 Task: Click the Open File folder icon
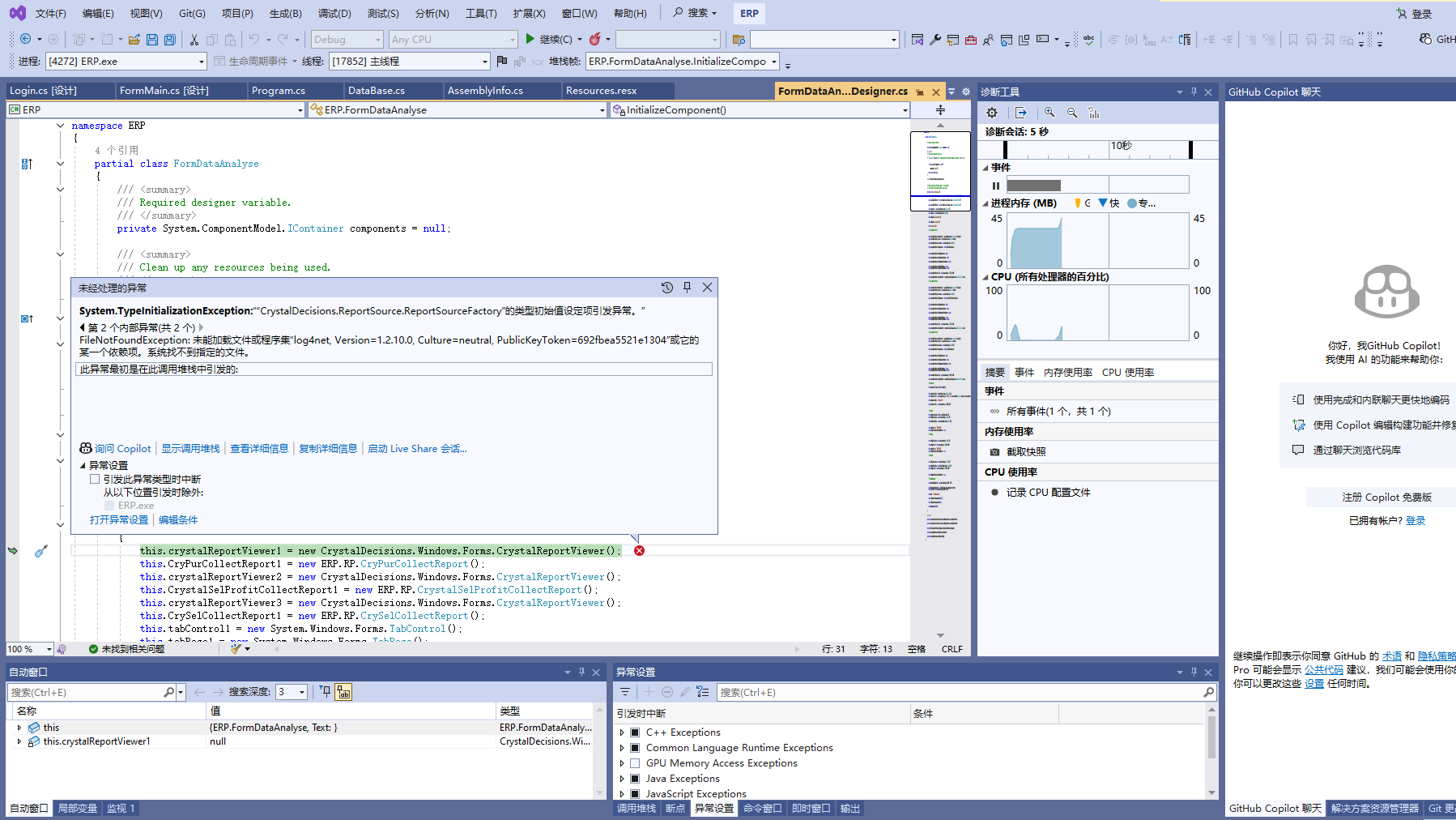134,39
